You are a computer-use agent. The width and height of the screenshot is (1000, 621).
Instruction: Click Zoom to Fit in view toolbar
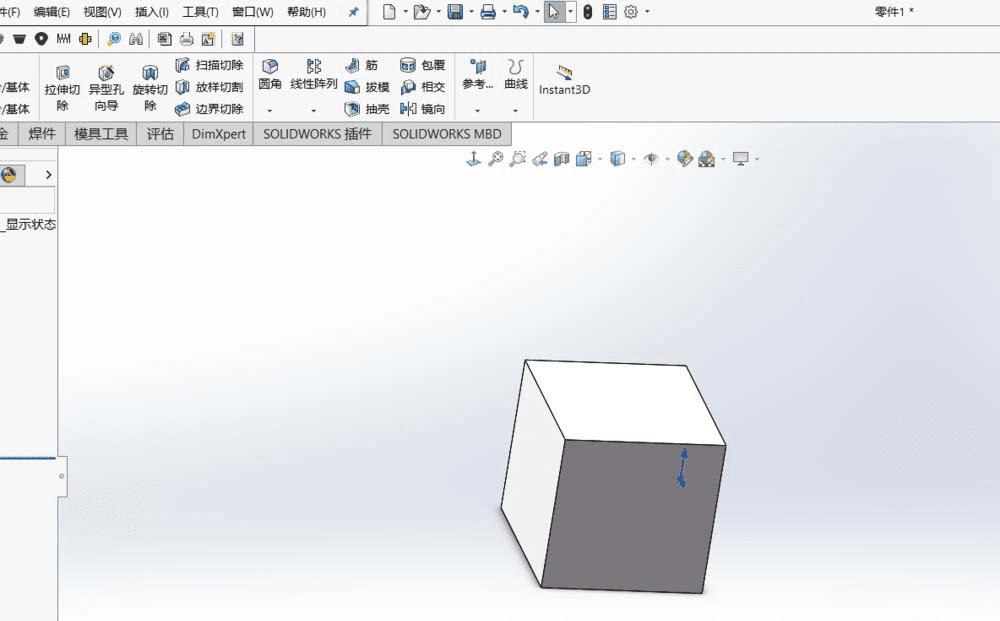(496, 159)
